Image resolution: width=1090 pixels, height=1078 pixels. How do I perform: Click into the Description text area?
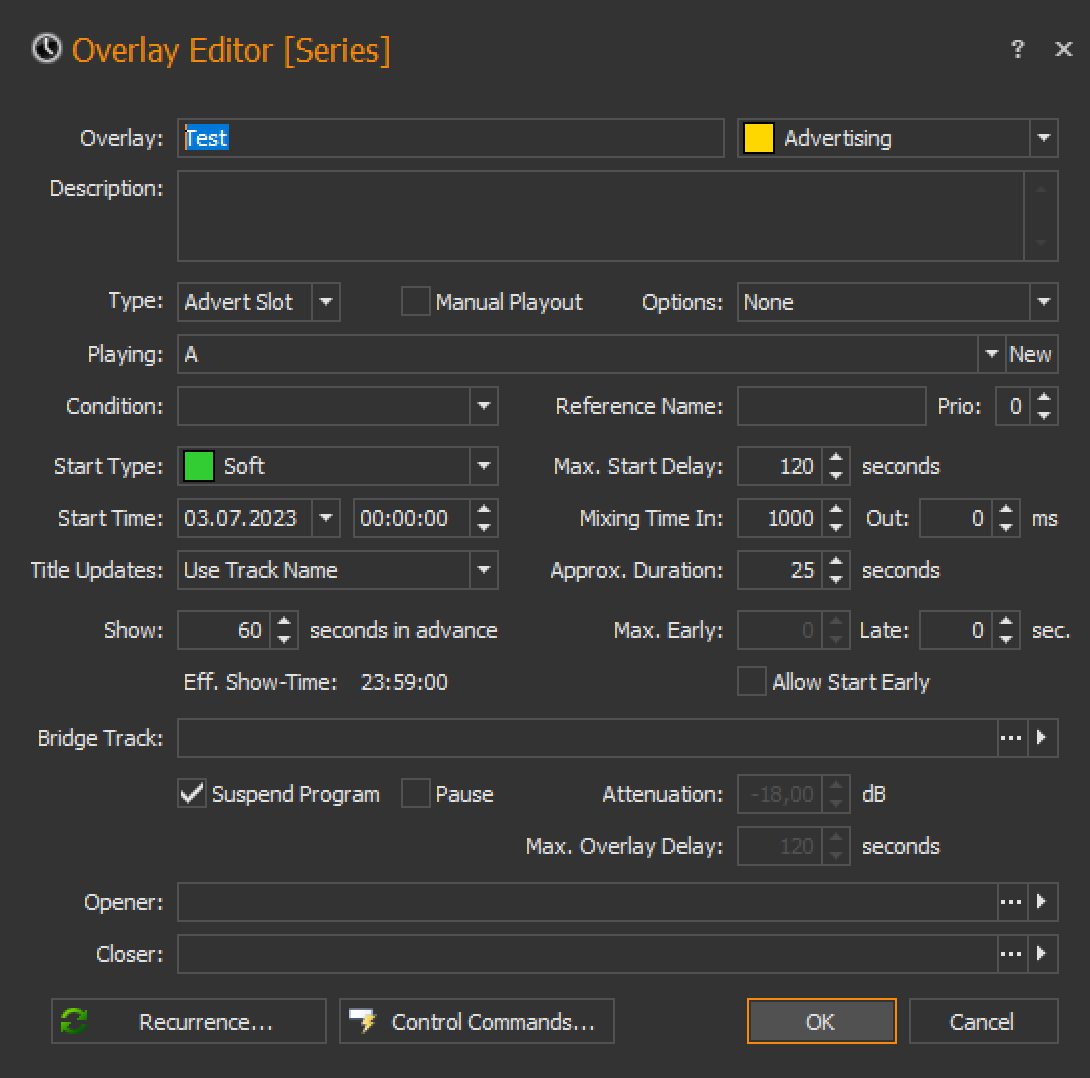click(x=600, y=215)
